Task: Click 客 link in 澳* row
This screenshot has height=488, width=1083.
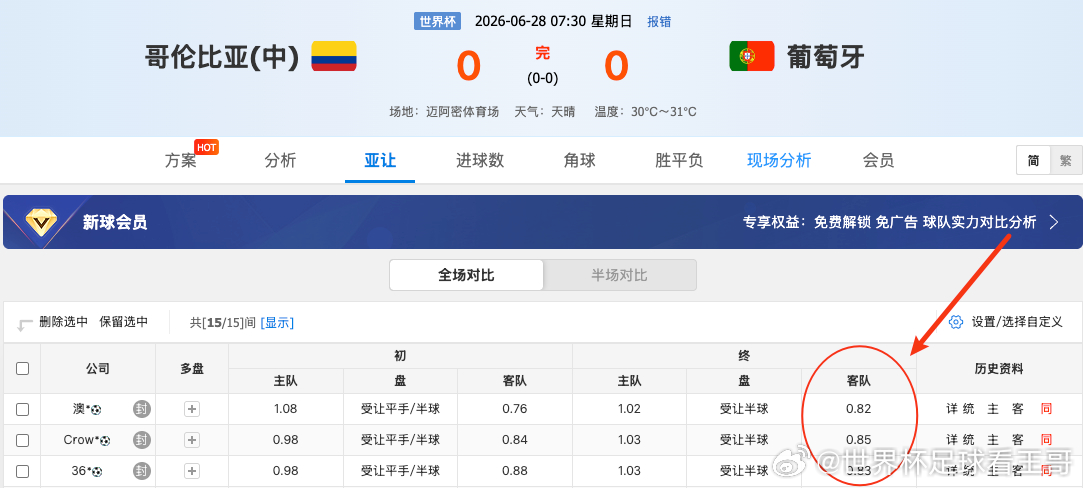Action: (x=1017, y=409)
